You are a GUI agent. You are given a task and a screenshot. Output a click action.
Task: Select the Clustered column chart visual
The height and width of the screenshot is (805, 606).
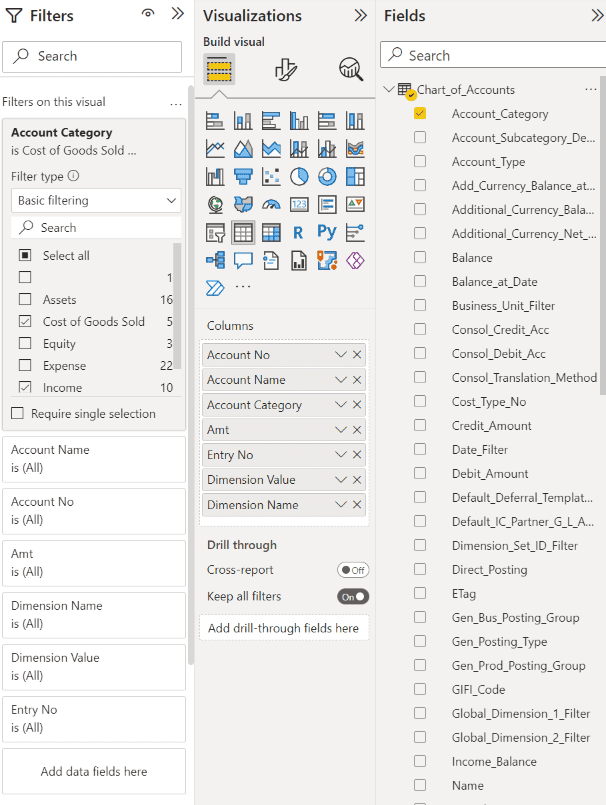tap(299, 121)
